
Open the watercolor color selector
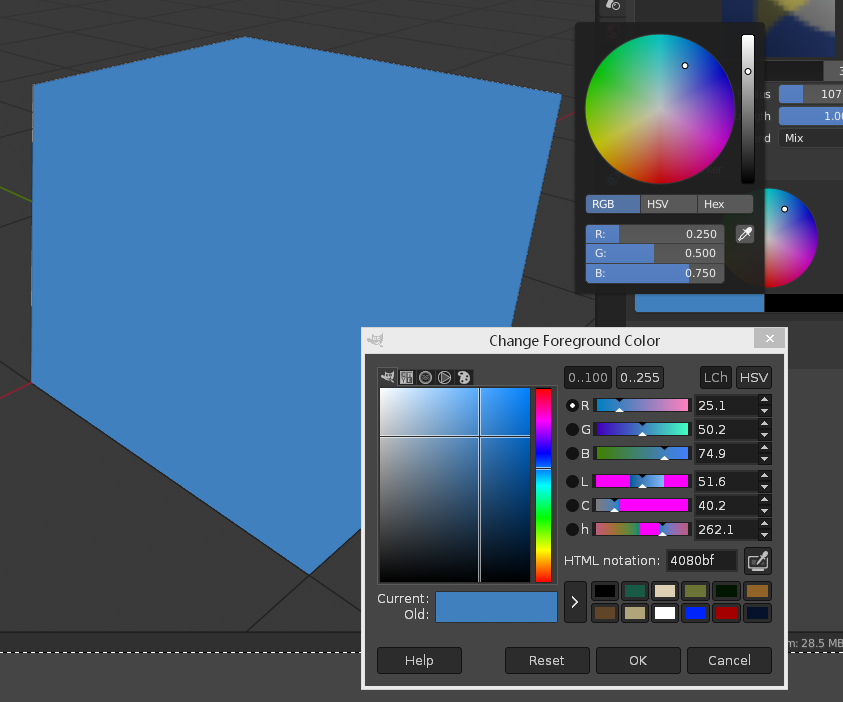coord(426,377)
